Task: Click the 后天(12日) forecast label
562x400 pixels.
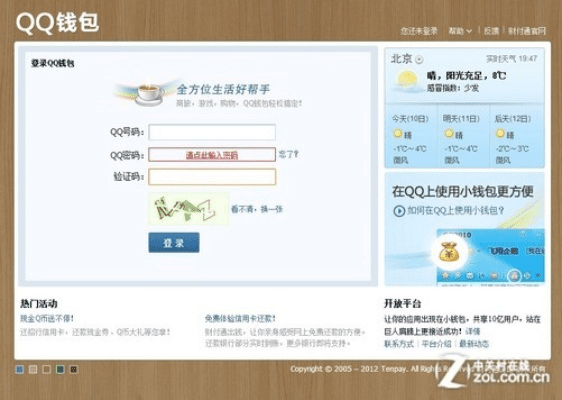Action: (x=513, y=119)
